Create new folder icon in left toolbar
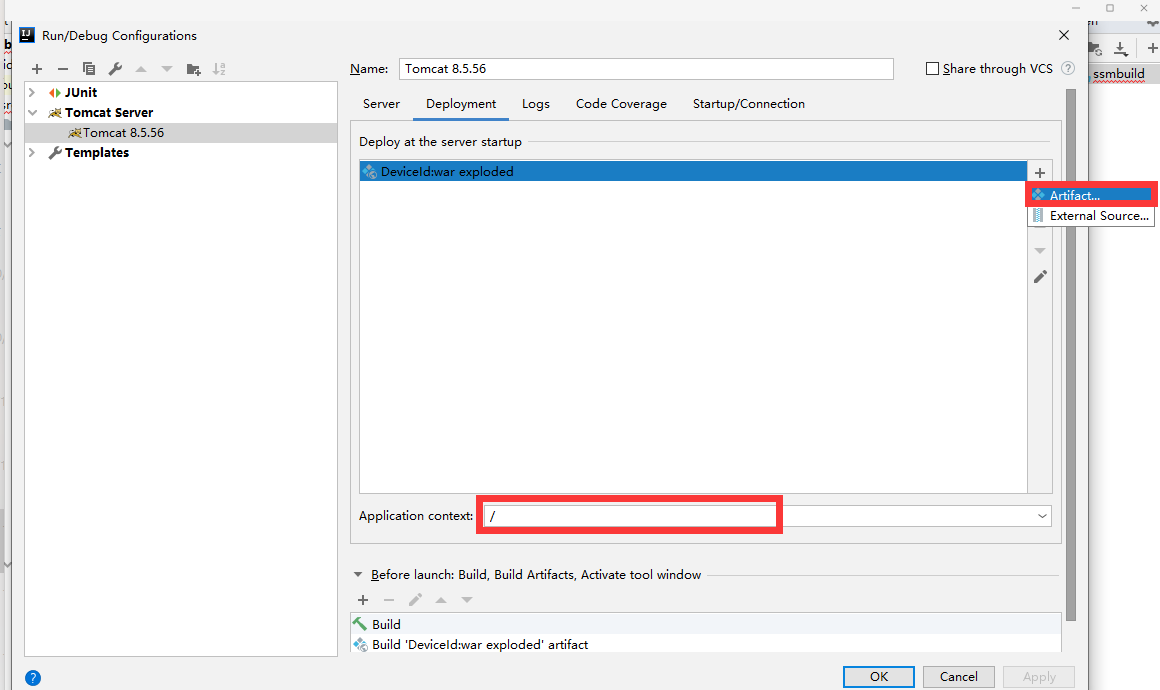 tap(193, 69)
